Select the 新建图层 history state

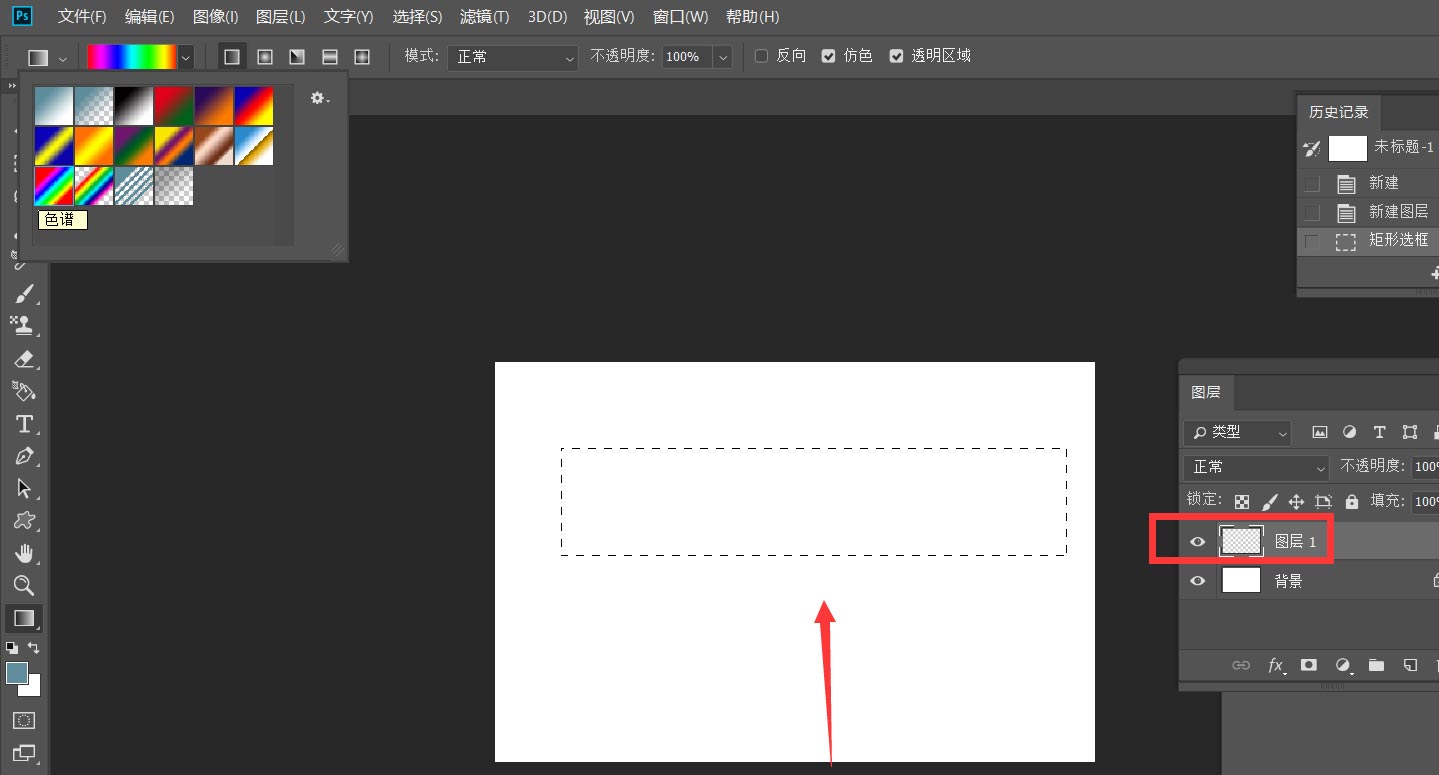(x=1368, y=212)
